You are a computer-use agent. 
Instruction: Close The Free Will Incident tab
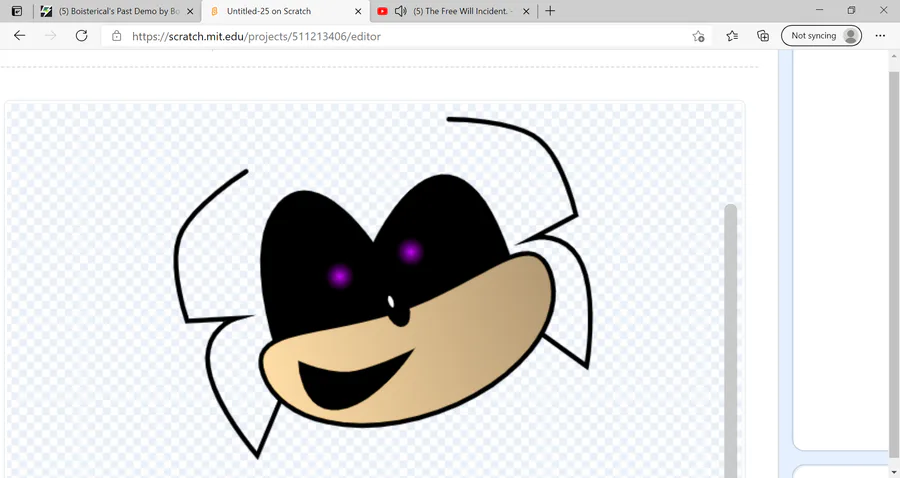(526, 11)
